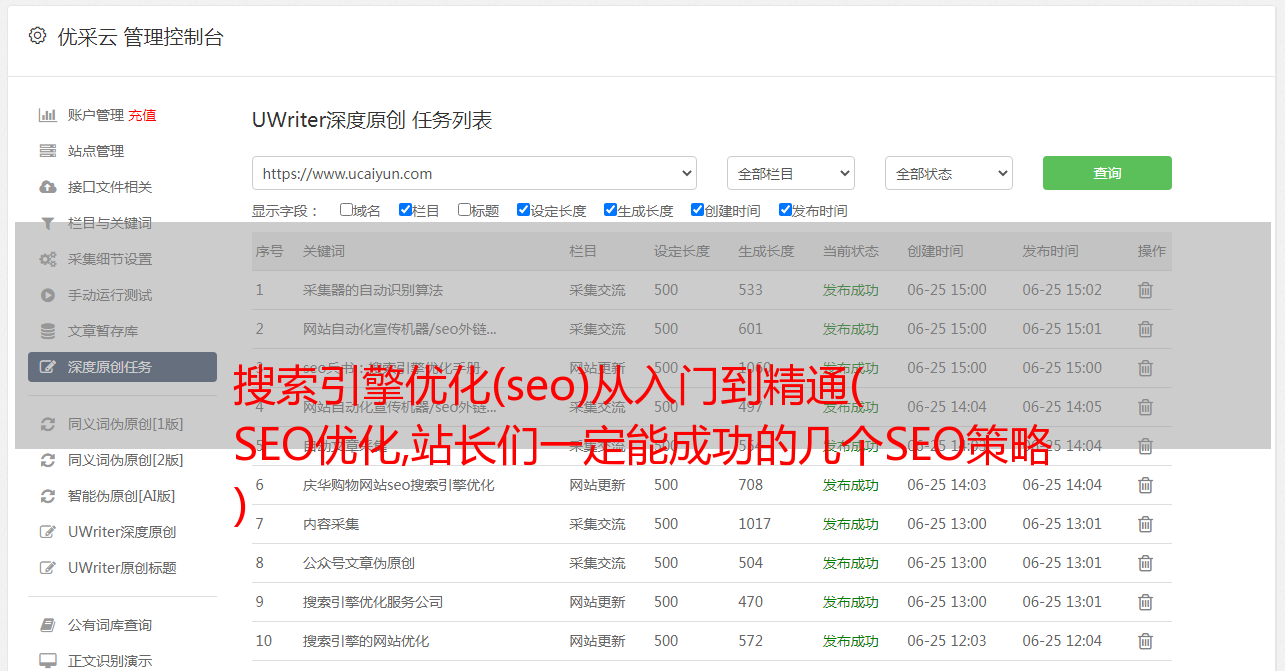Delete the task 采集器的自动识别算法
1285x671 pixels.
(1145, 290)
